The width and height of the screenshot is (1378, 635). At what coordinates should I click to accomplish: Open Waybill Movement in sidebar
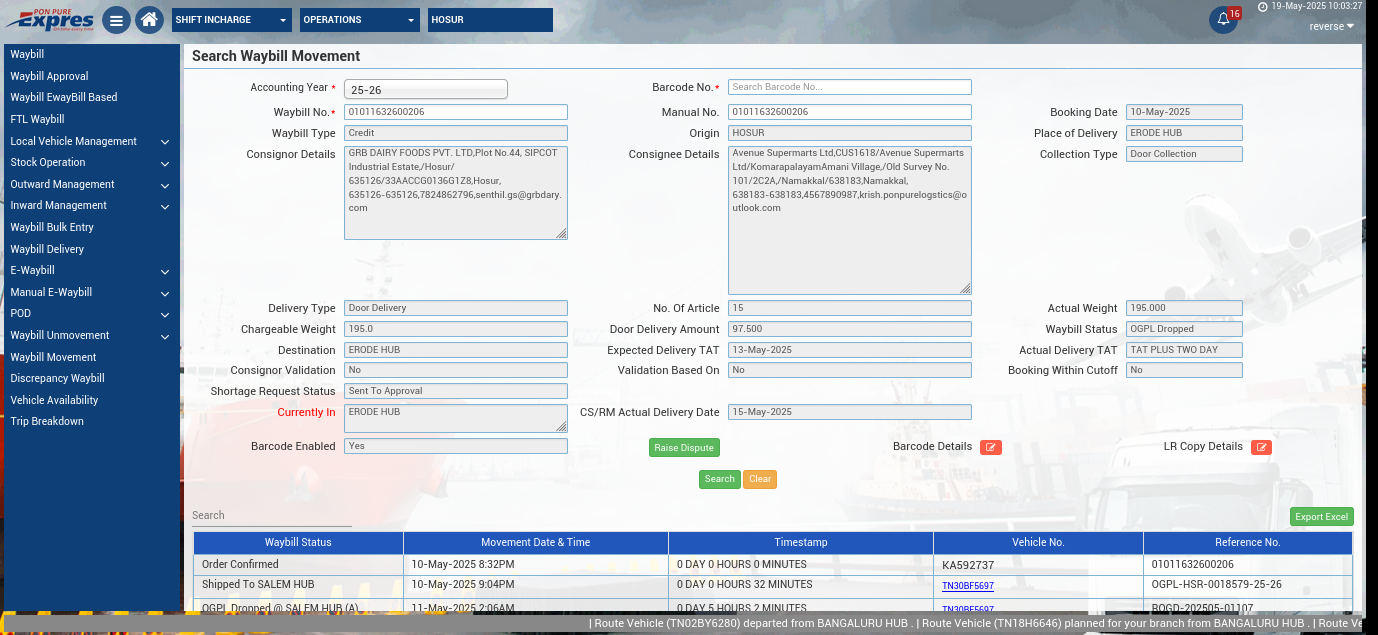(54, 357)
